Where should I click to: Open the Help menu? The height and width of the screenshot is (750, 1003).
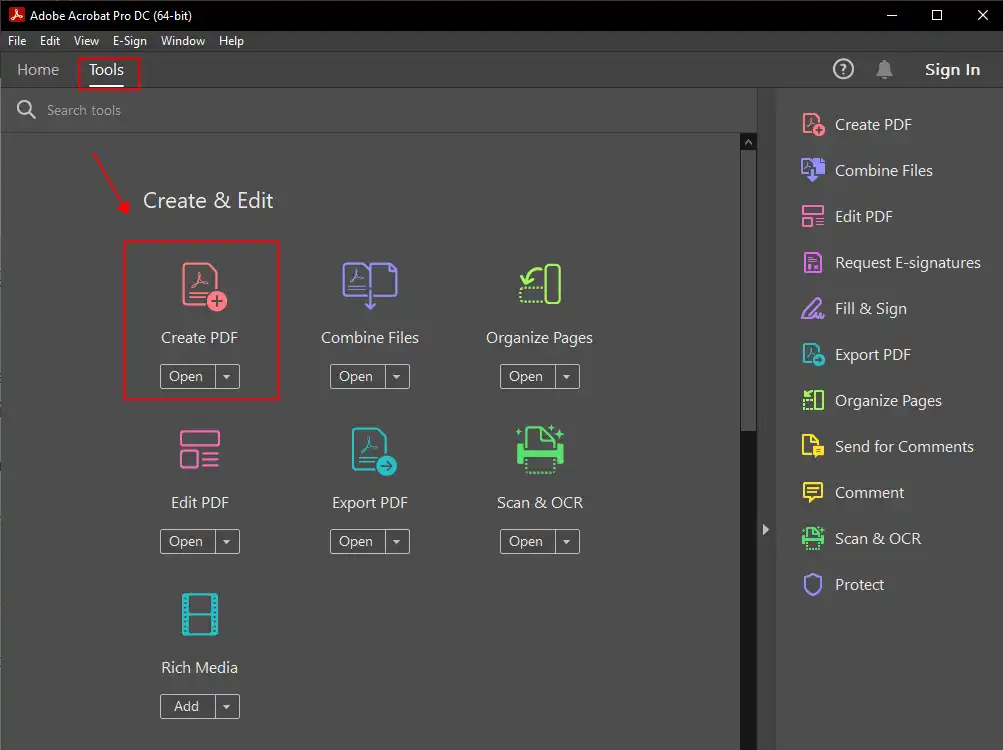pos(232,41)
